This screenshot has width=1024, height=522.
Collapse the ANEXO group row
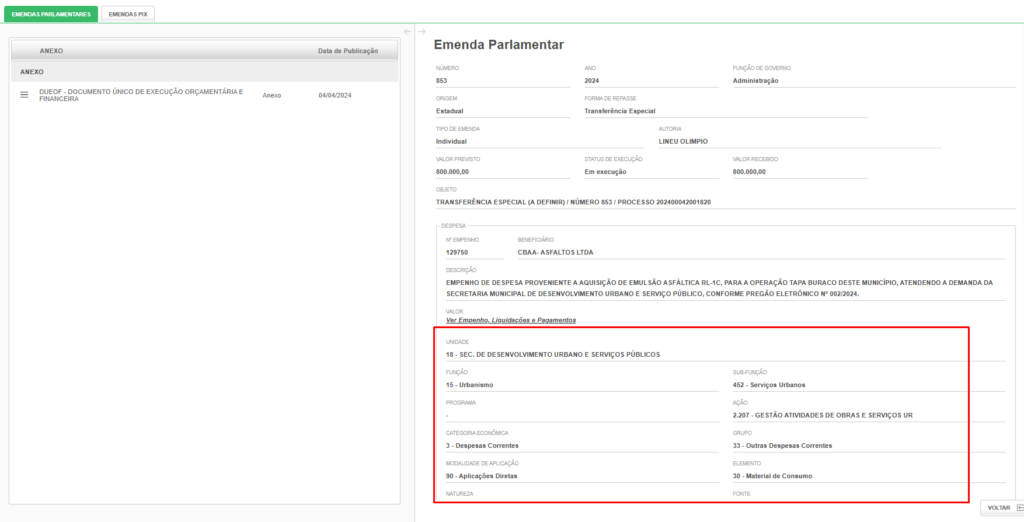coord(32,72)
